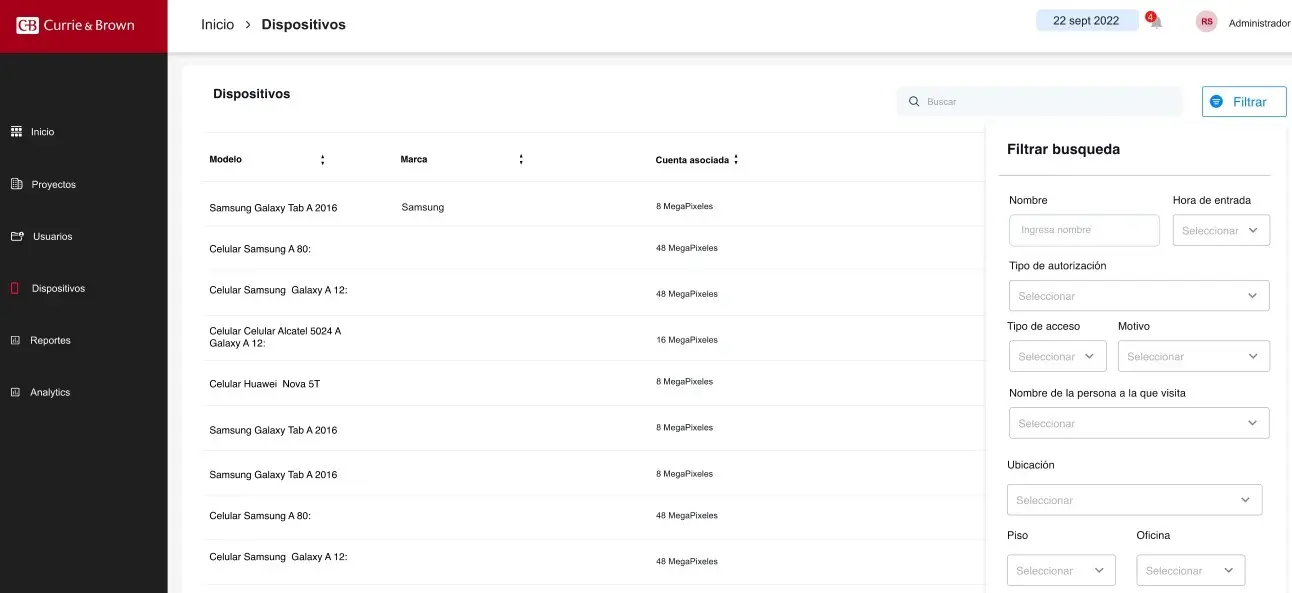Open the Tipo de autorización dropdown
The height and width of the screenshot is (593, 1292).
pos(1139,296)
